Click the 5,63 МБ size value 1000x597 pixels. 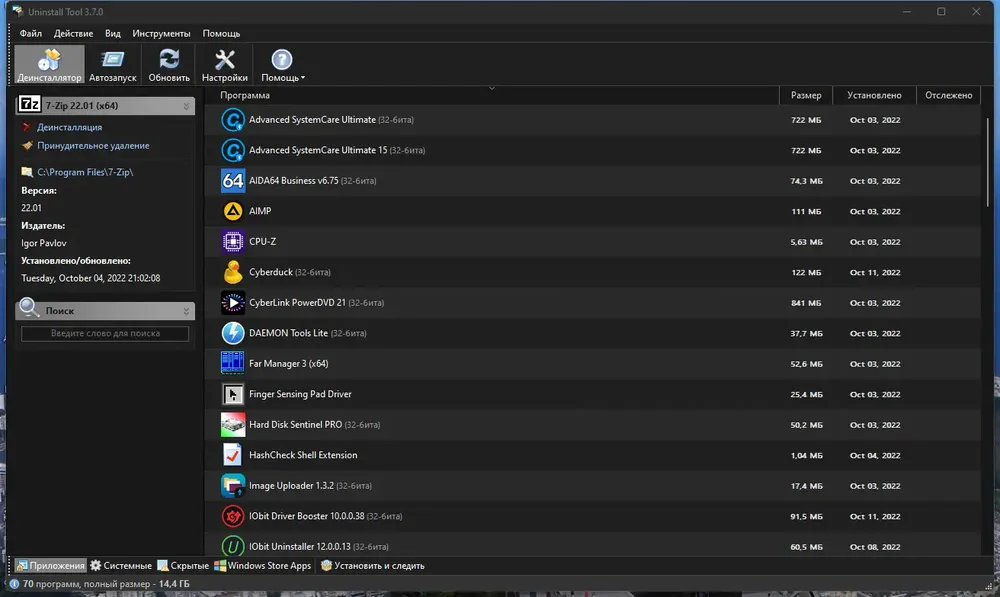click(x=806, y=242)
